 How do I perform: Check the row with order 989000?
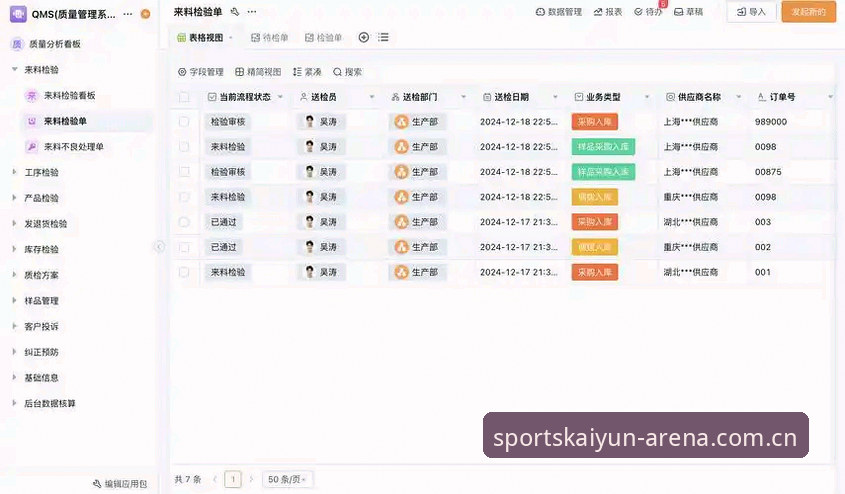pos(184,122)
